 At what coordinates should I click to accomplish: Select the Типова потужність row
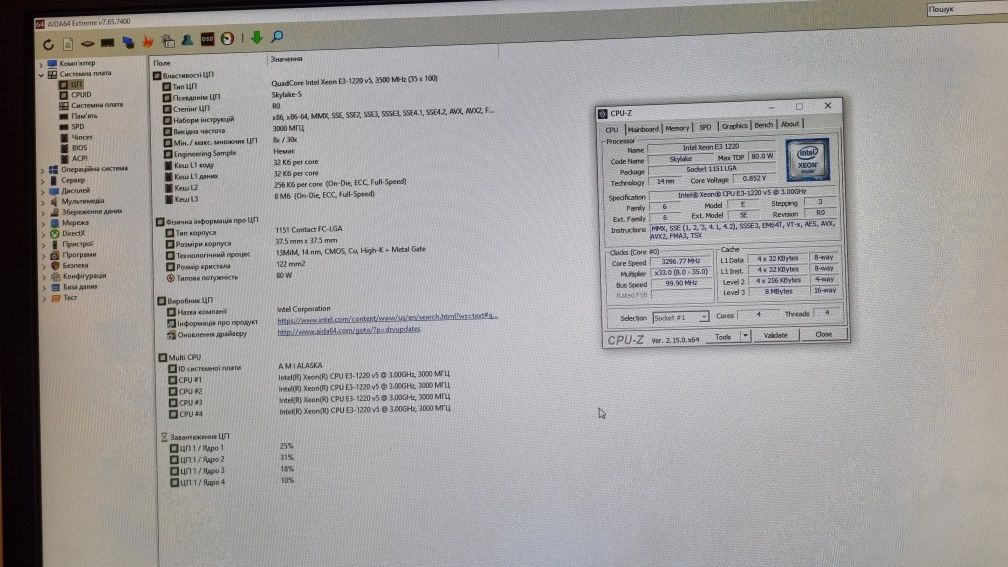230,277
